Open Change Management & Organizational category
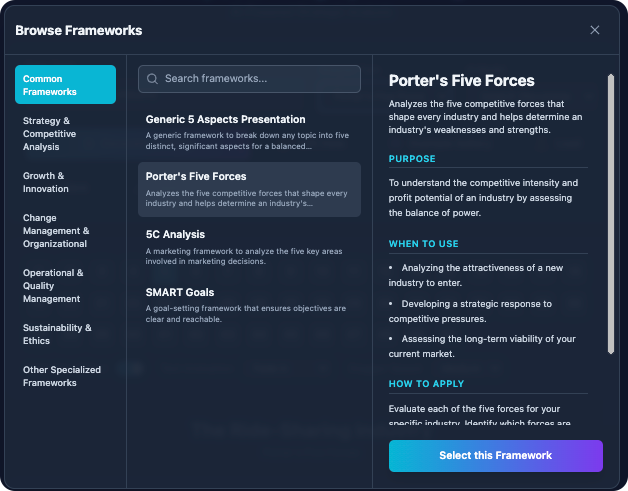The width and height of the screenshot is (628, 491). (65, 230)
